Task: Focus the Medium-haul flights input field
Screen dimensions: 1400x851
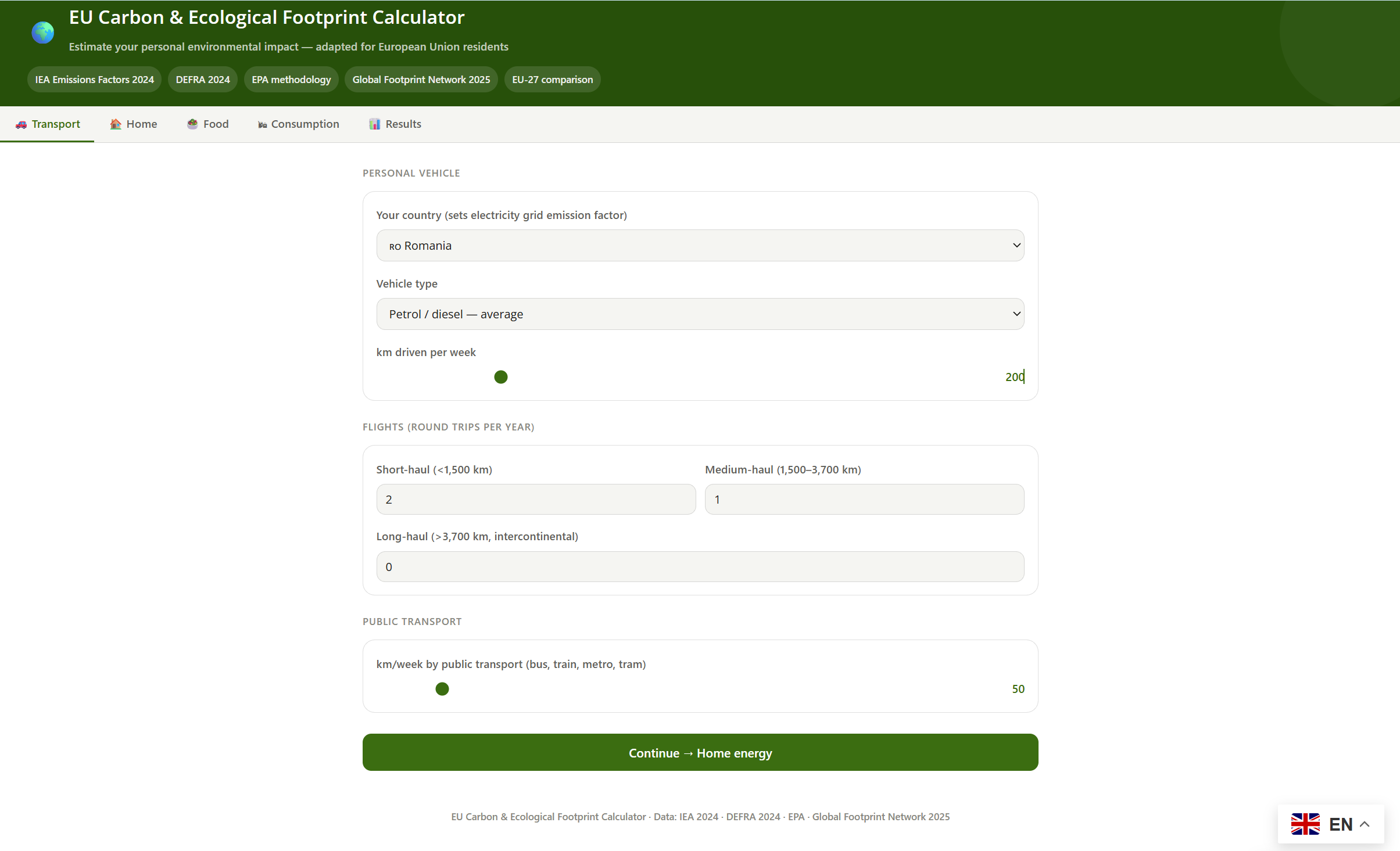Action: [x=865, y=500]
